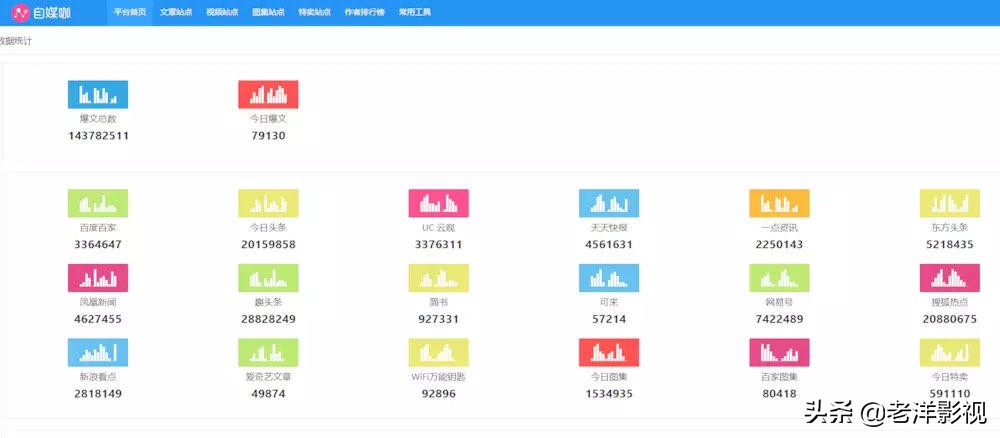Click the 网易号 value 7422489
The width and height of the screenshot is (1000, 438).
[x=779, y=319]
